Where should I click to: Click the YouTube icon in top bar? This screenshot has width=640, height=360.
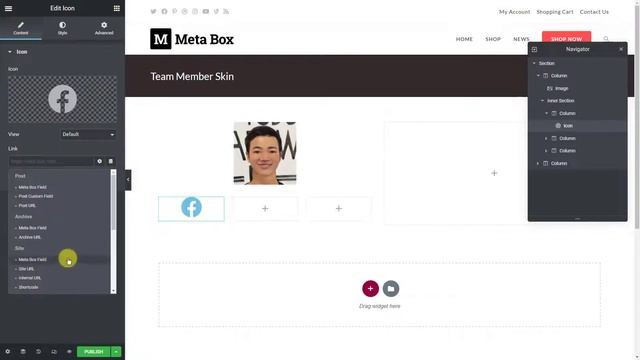pos(206,11)
